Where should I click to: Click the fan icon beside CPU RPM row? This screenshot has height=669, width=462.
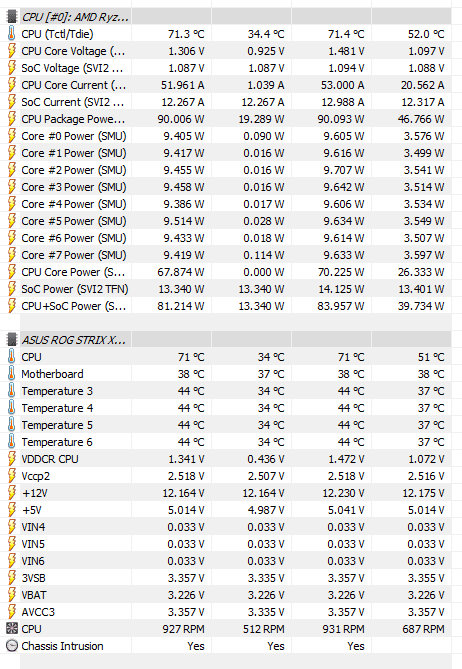[12, 628]
